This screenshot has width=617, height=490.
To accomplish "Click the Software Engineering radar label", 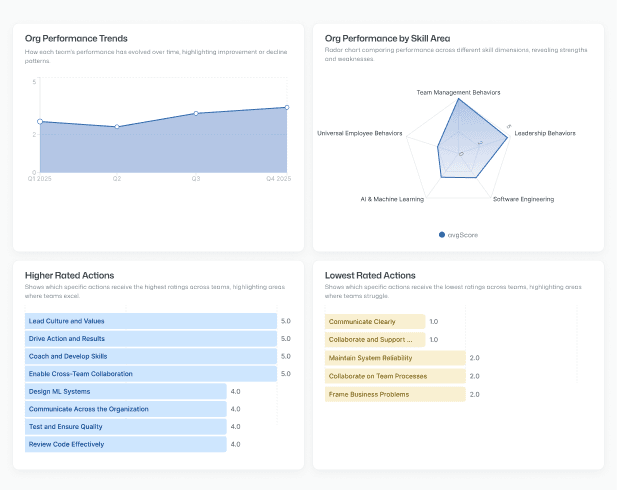I will click(523, 199).
